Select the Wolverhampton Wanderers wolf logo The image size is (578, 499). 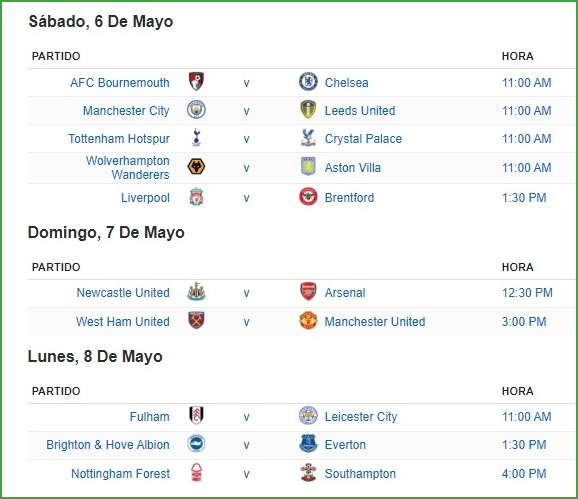pyautogui.click(x=196, y=167)
